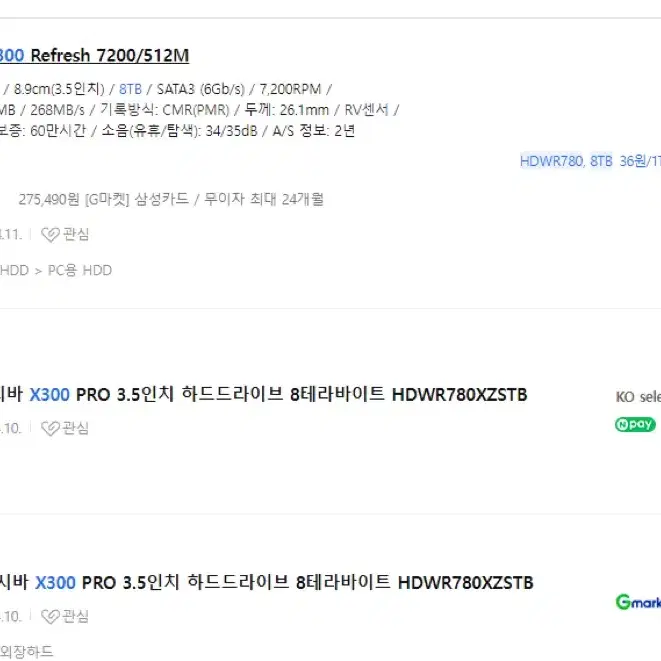This screenshot has width=661, height=661.
Task: Select the blue 8TB capacity spec link
Action: click(130, 89)
